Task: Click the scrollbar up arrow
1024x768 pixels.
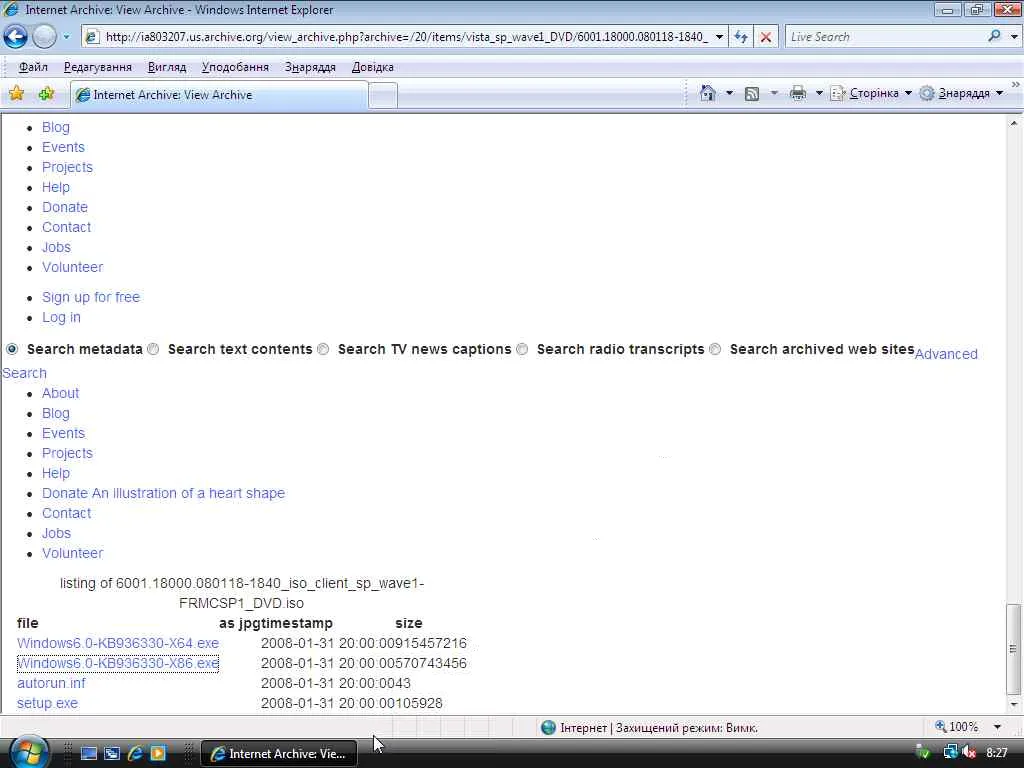Action: [x=1013, y=123]
